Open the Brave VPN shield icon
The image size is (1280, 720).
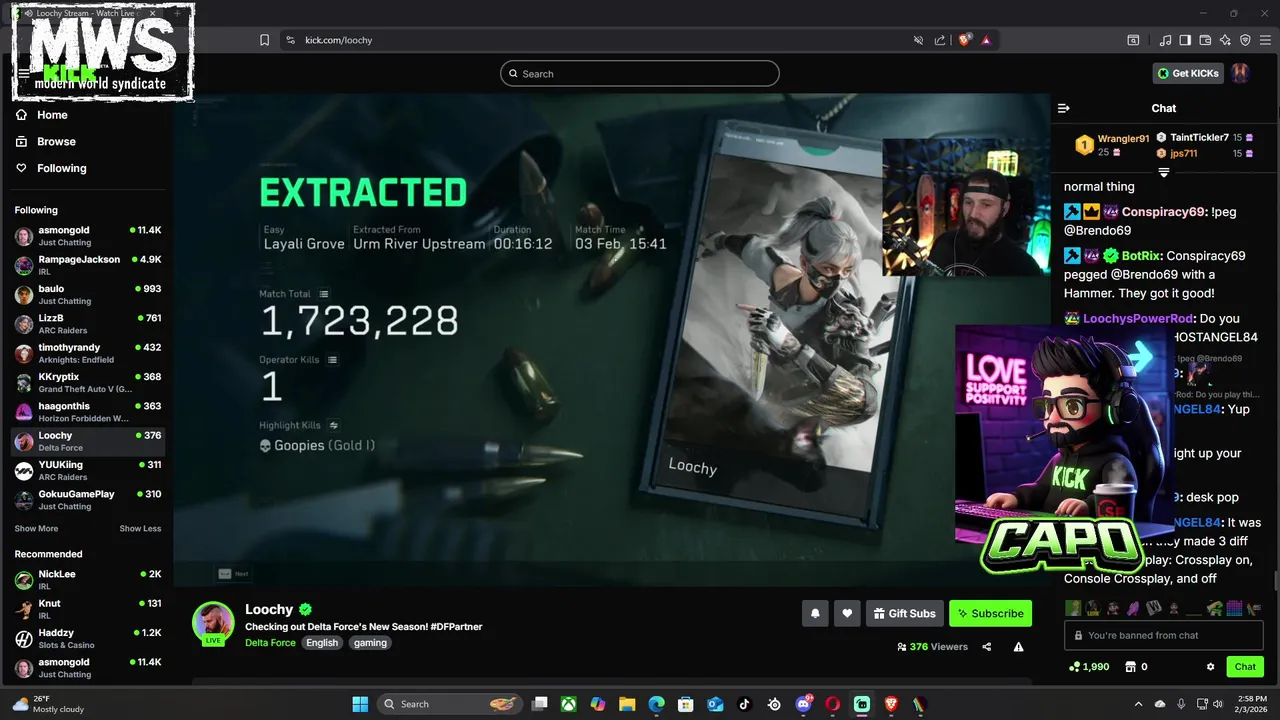1245,40
